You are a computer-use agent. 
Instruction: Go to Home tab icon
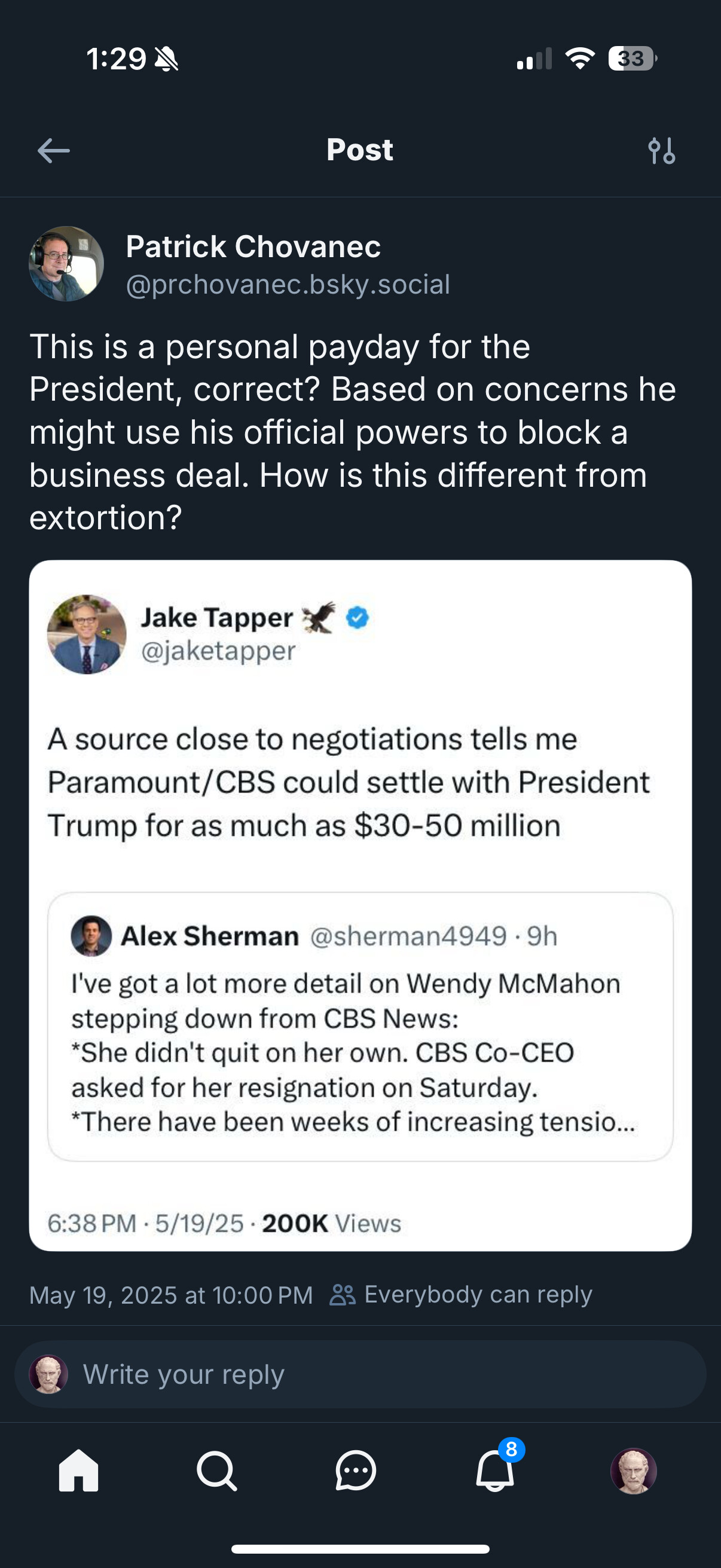point(78,1471)
